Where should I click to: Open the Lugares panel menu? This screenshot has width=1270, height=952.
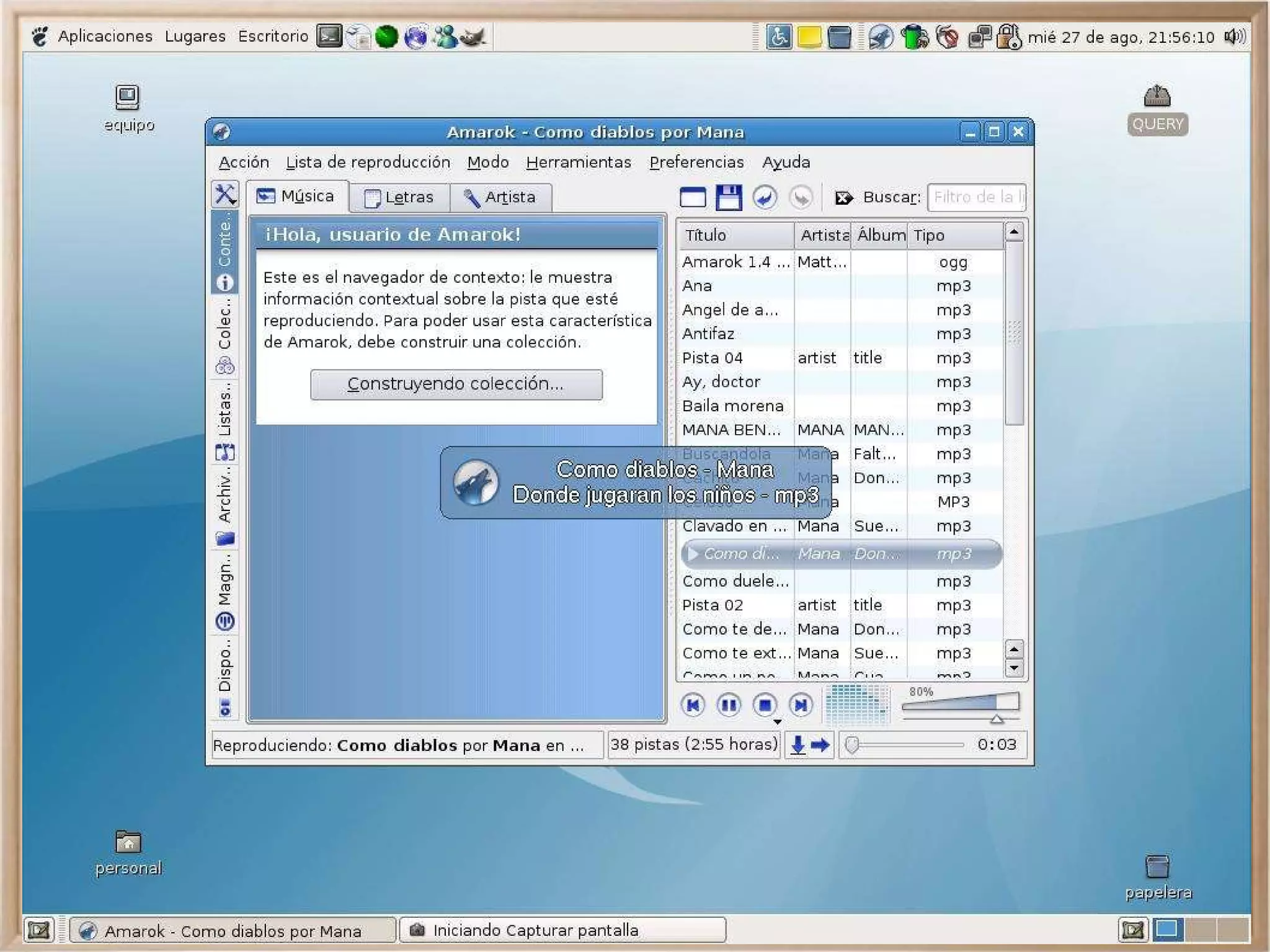[195, 37]
